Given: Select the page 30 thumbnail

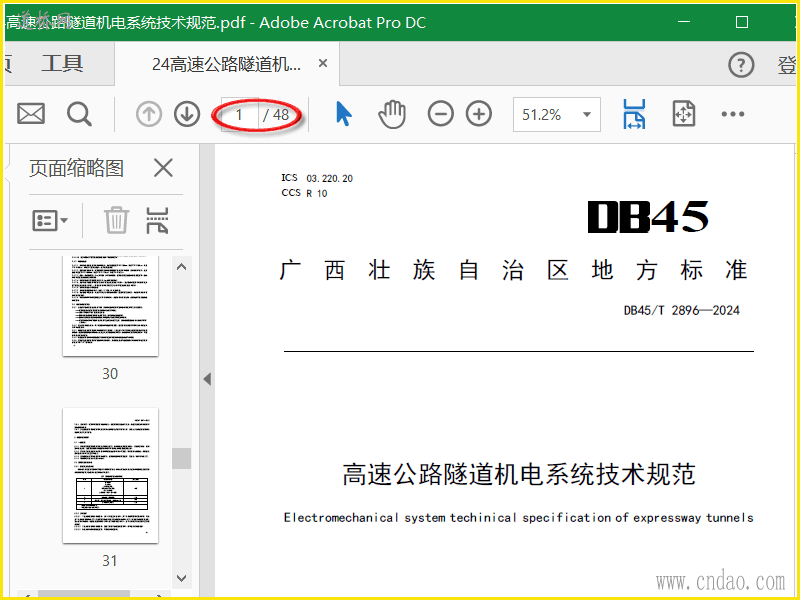Looking at the screenshot, I should (x=110, y=306).
